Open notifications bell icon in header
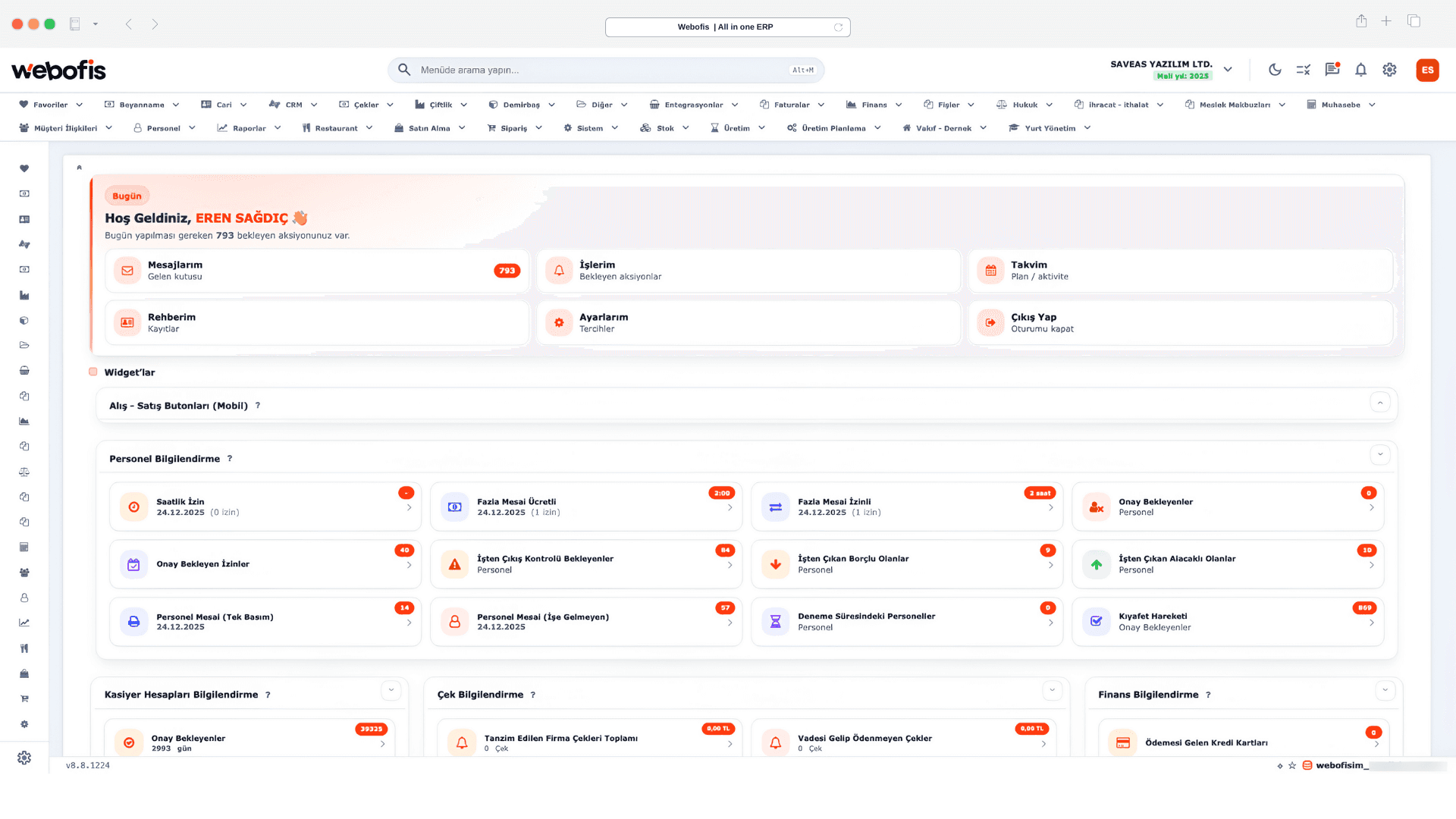The image size is (1456, 819). tap(1360, 70)
